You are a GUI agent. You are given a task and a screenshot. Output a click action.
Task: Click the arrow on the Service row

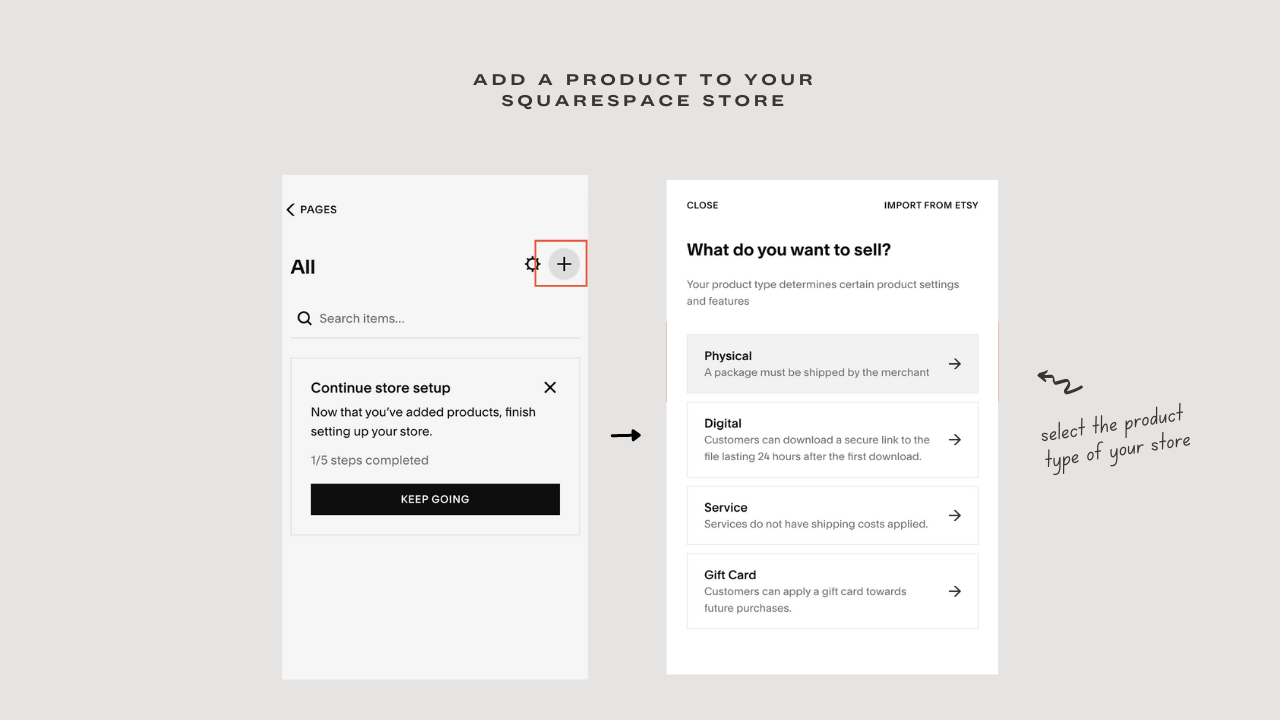(x=955, y=516)
